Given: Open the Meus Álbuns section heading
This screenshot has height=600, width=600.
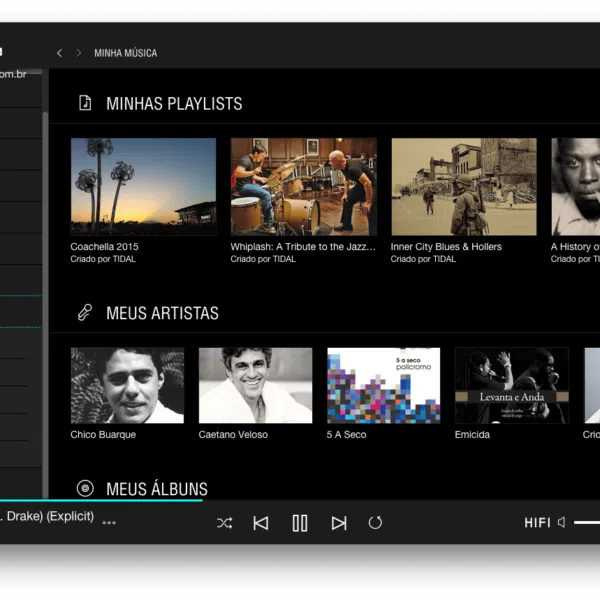Looking at the screenshot, I should [x=157, y=488].
